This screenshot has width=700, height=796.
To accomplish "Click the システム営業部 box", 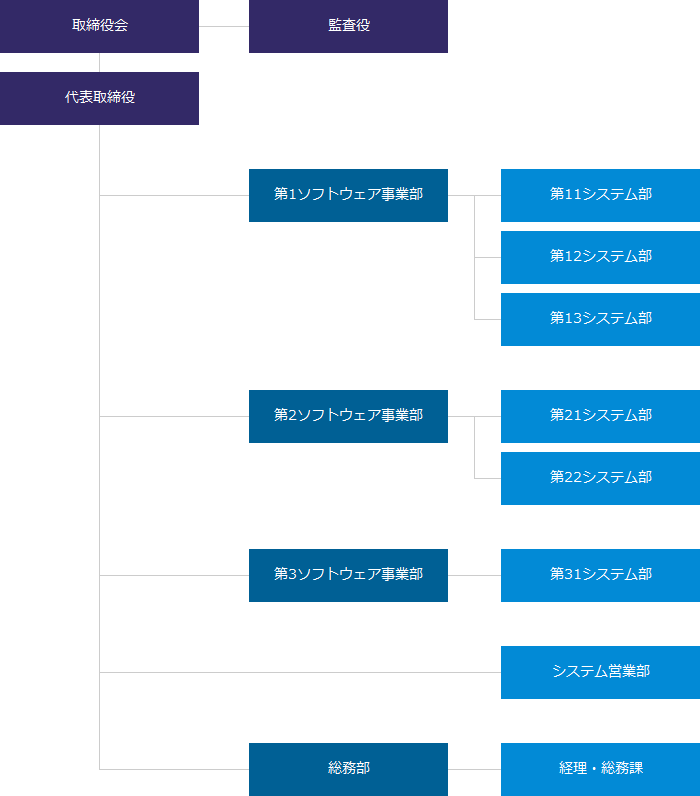I will click(x=601, y=672).
